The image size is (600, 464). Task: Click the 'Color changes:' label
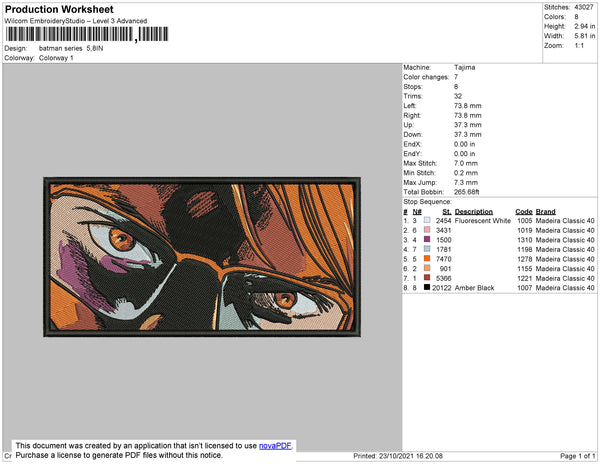(426, 77)
